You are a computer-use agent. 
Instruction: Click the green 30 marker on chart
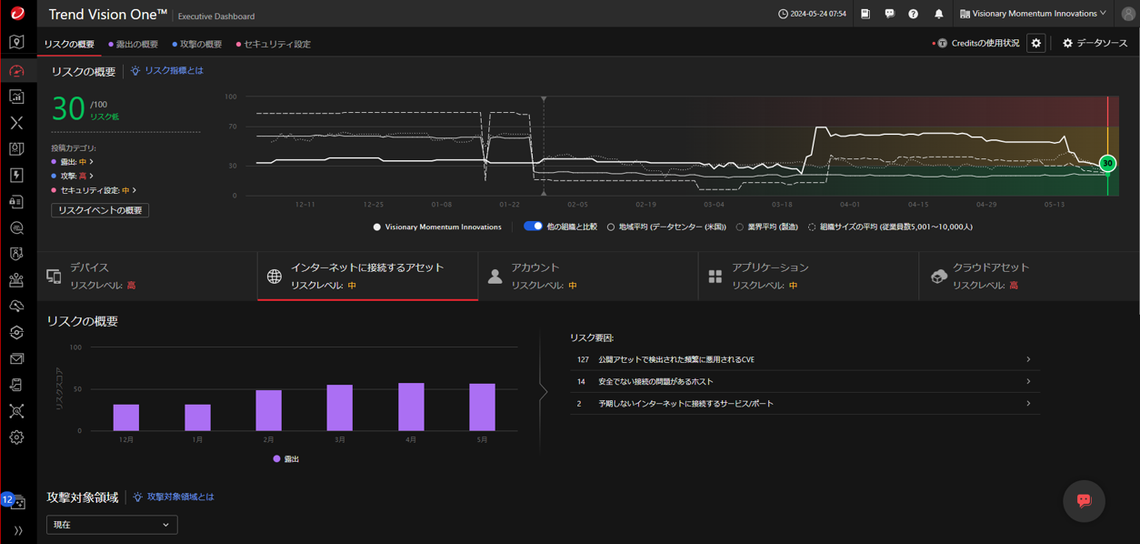pos(1107,164)
